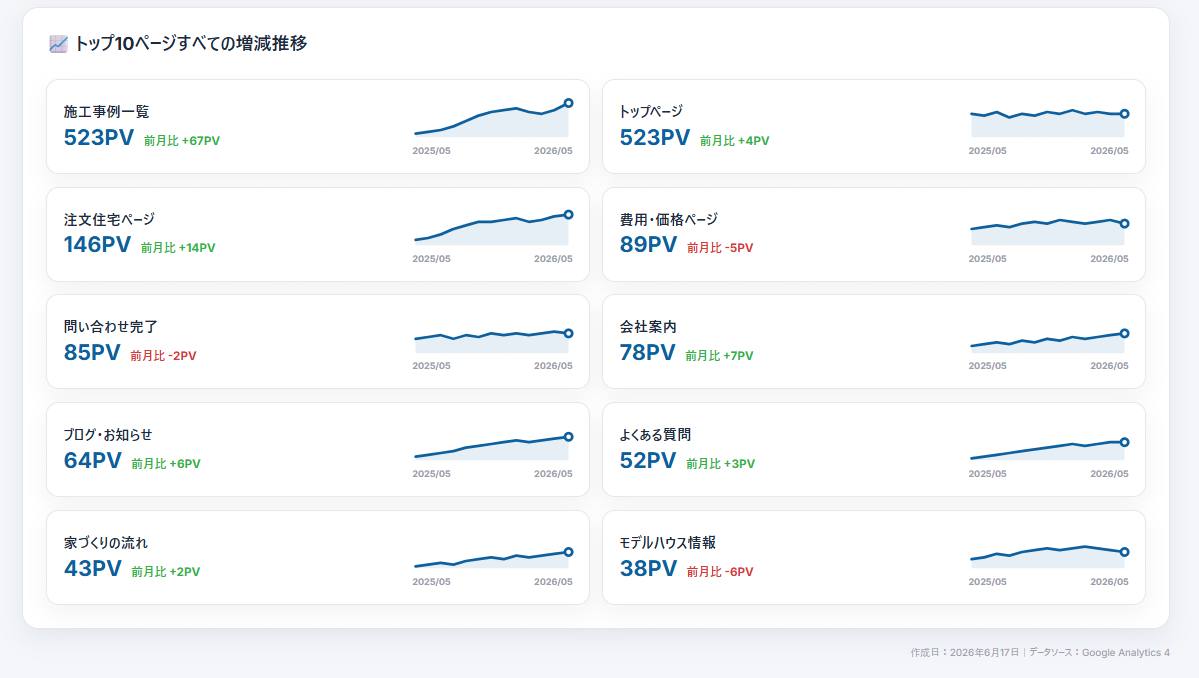
Task: Click データソース：Google Analytics 4 footer text
Action: (x=1100, y=653)
